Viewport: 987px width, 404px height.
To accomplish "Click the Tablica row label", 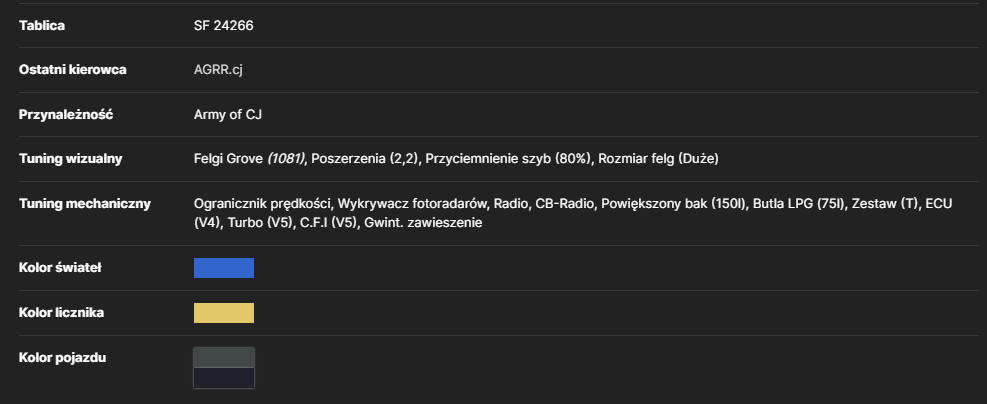I will point(42,26).
